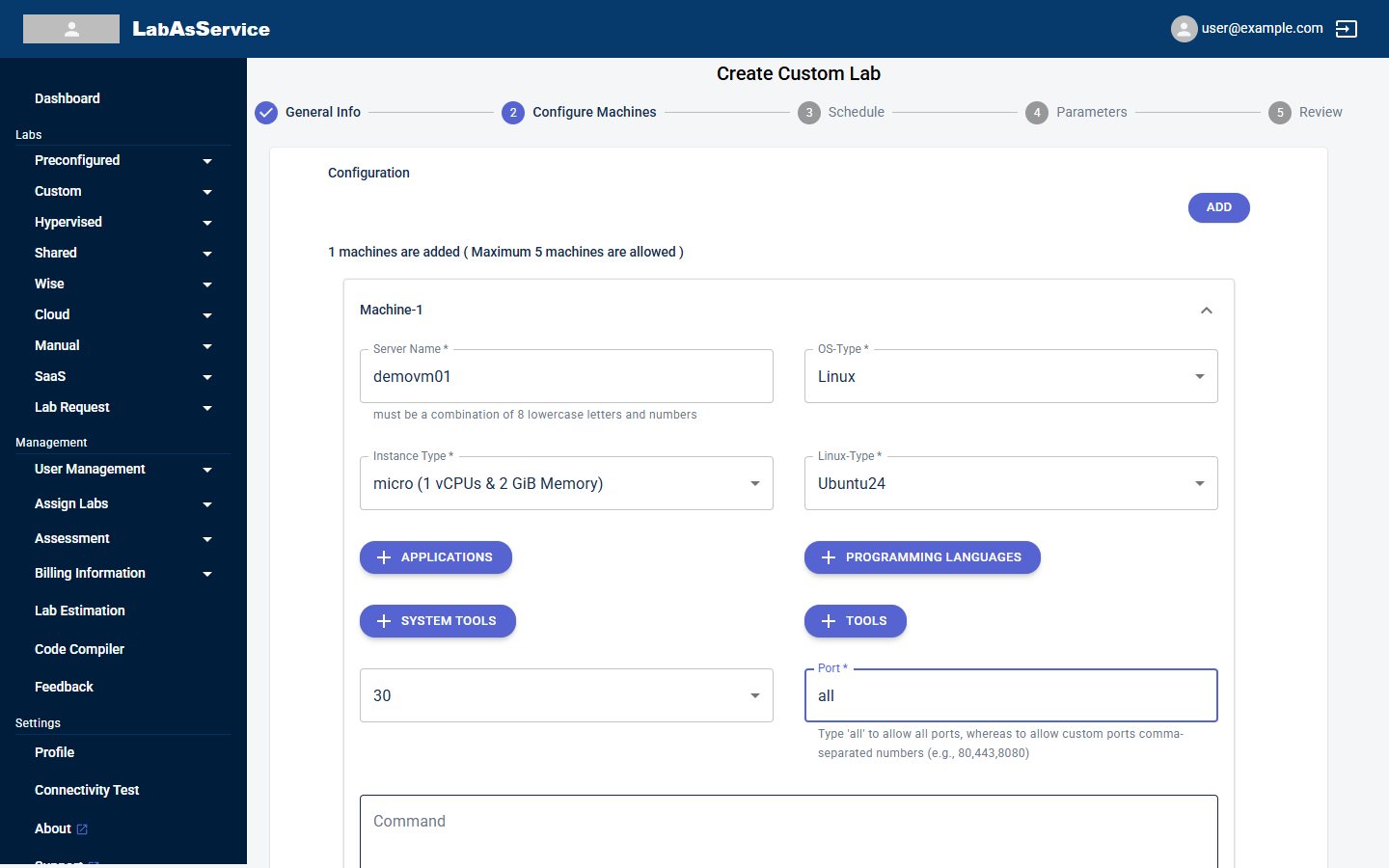
Task: Expand the Lab Request menu
Action: point(123,407)
